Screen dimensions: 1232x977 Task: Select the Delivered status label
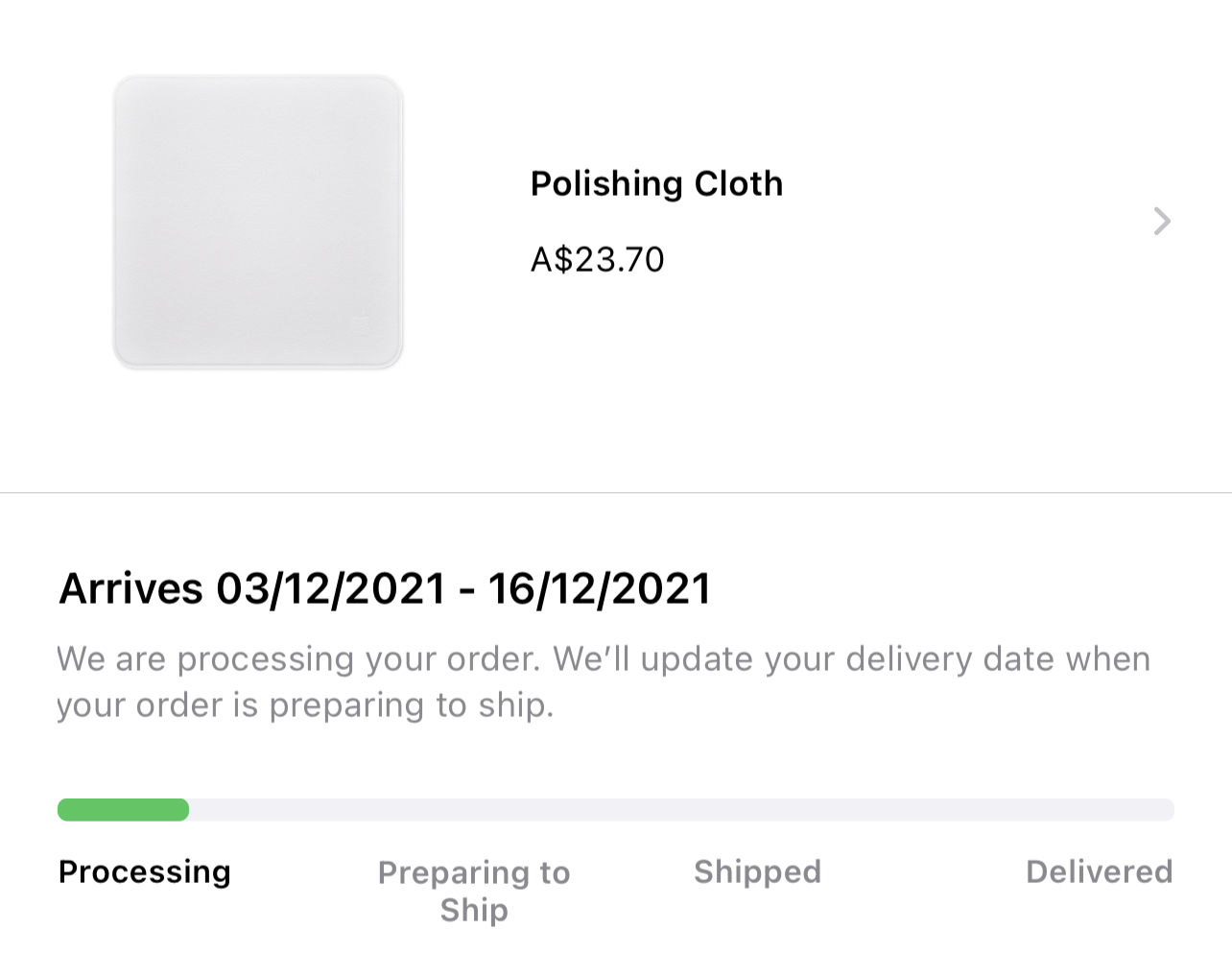pos(1099,871)
